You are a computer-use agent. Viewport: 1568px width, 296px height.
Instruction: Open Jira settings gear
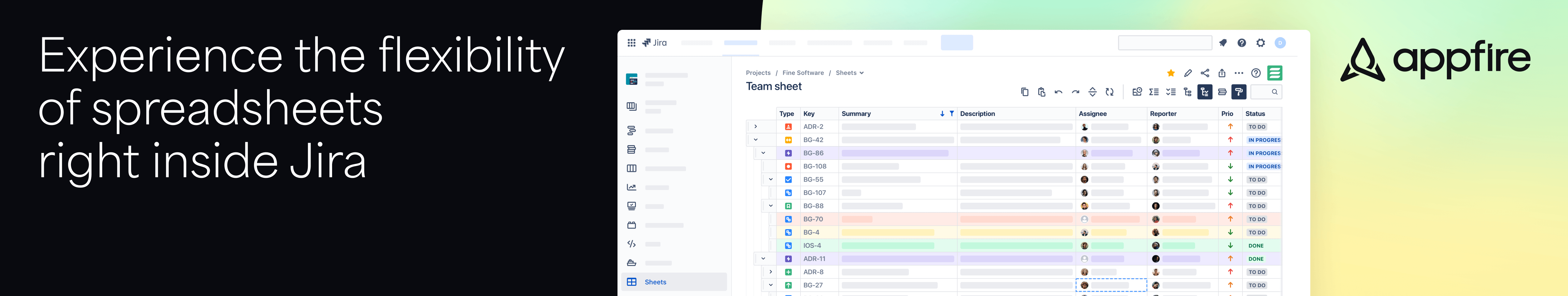coord(1261,43)
